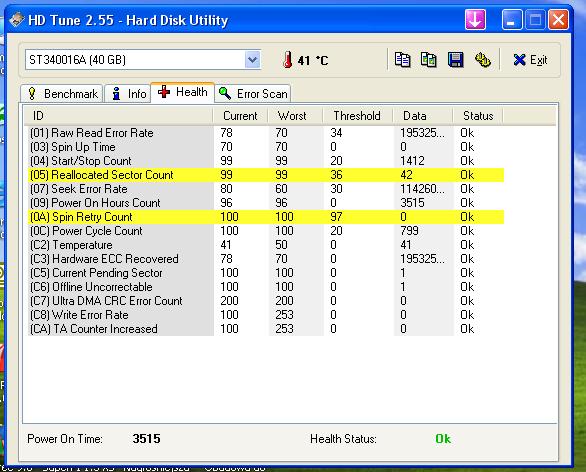Click the Data column header

click(423, 116)
